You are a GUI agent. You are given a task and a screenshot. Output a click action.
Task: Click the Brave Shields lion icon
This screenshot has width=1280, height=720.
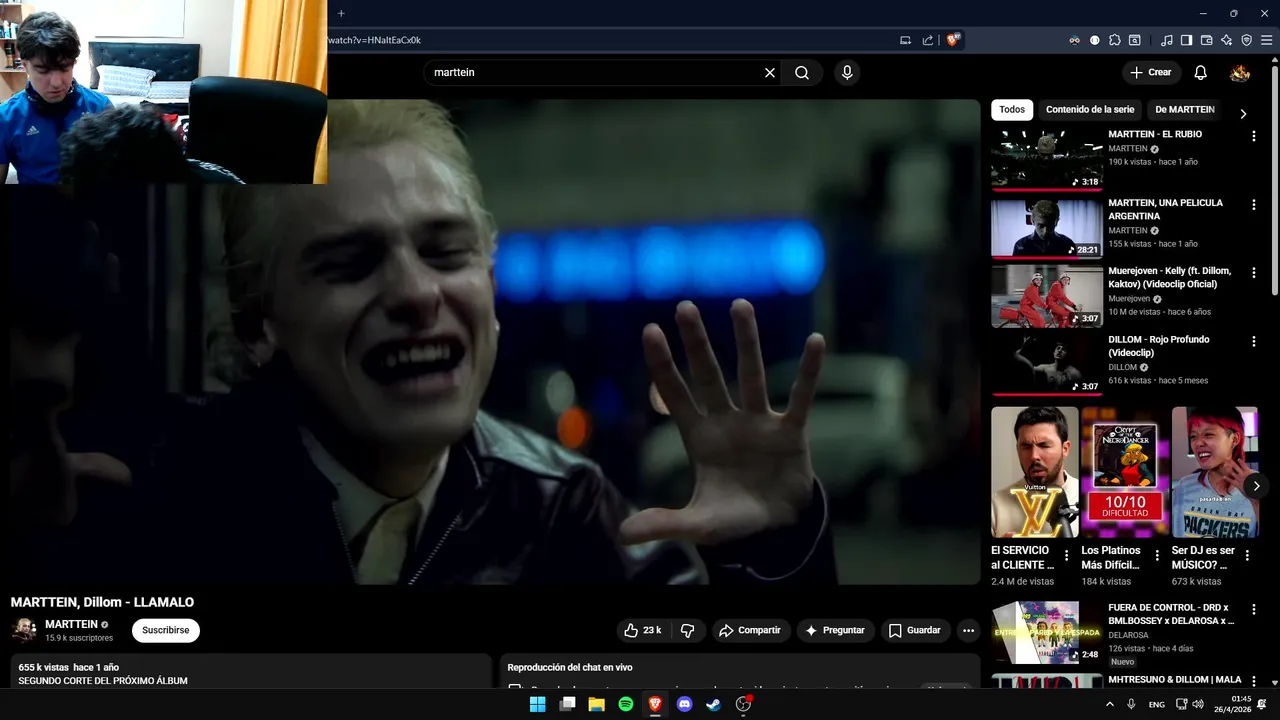[953, 40]
